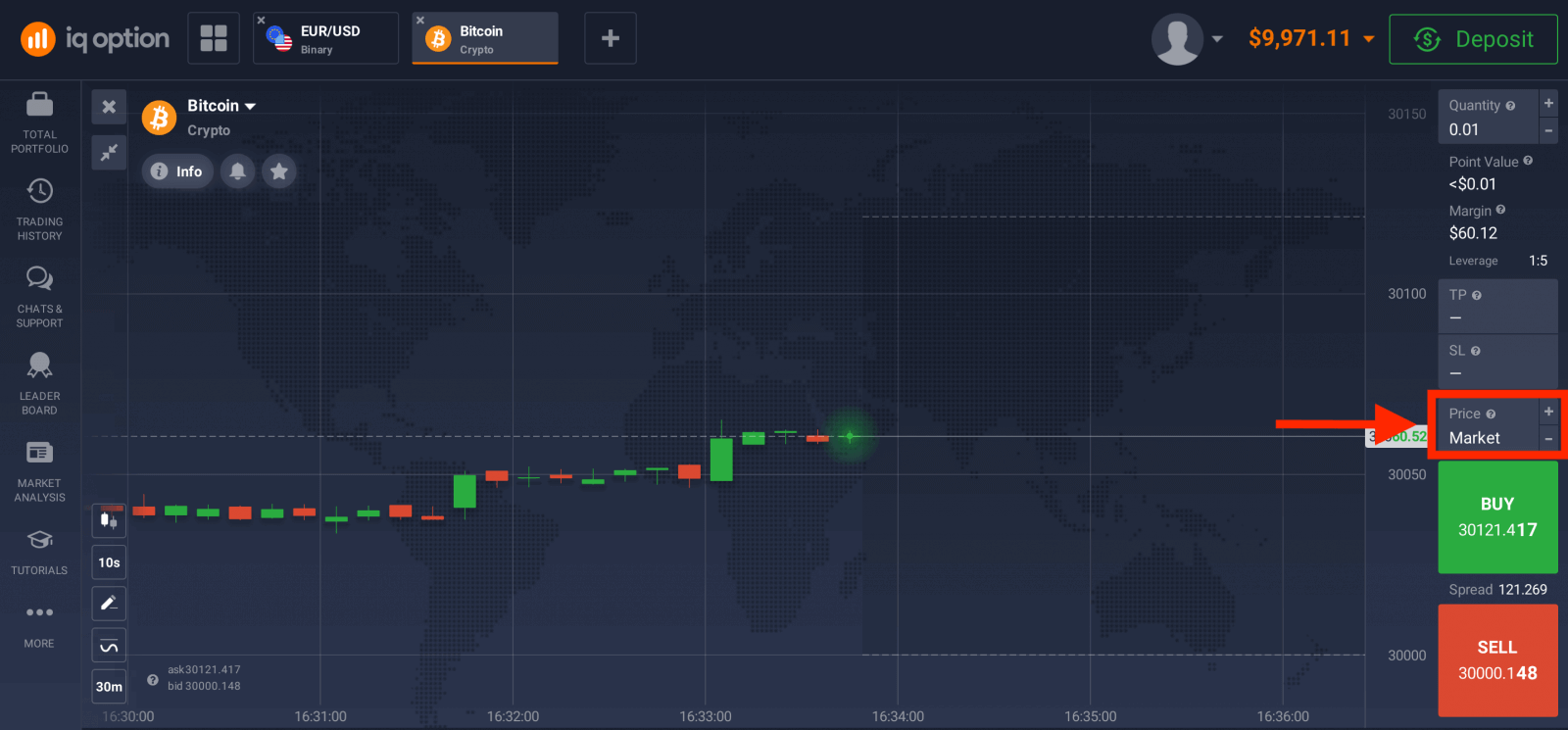The height and width of the screenshot is (730, 1568).
Task: Click the bid 30000.148 label
Action: point(204,686)
